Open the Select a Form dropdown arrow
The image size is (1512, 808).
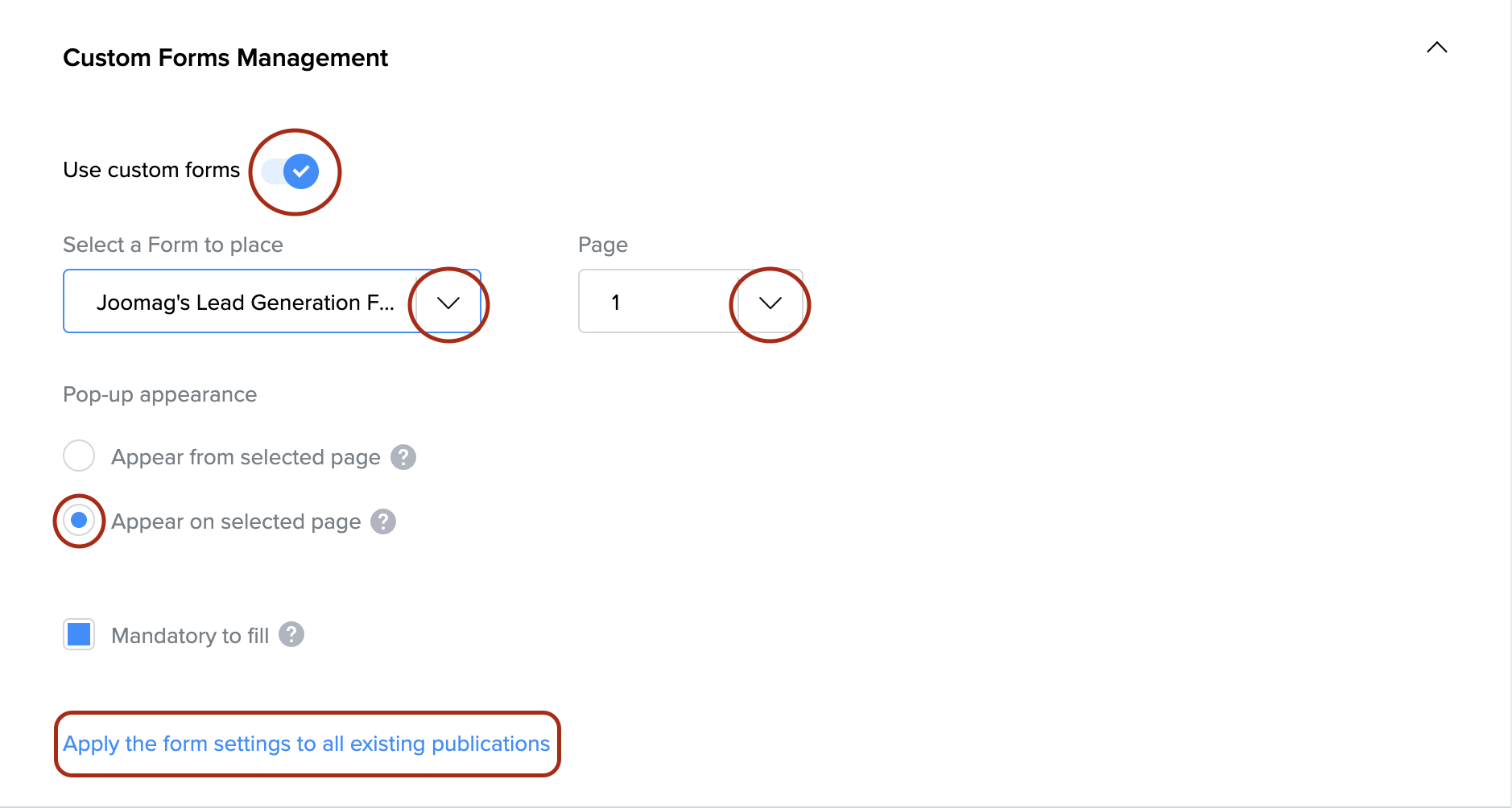[x=448, y=303]
